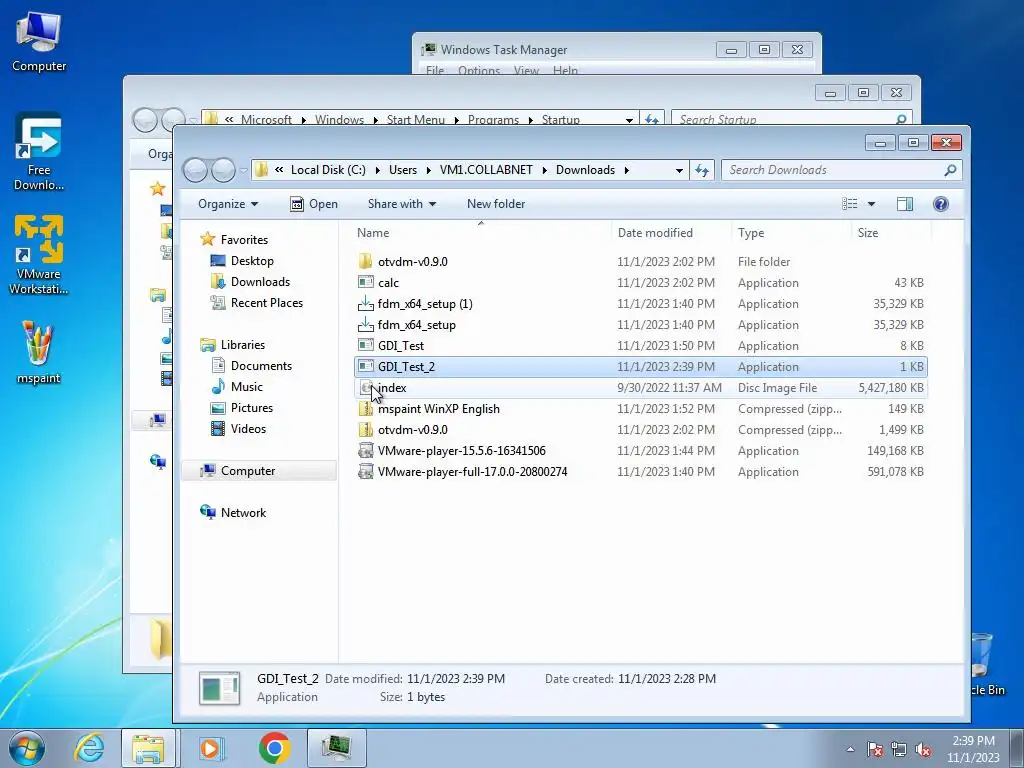The height and width of the screenshot is (768, 1024).
Task: Open Computer desktop icon
Action: 39,42
